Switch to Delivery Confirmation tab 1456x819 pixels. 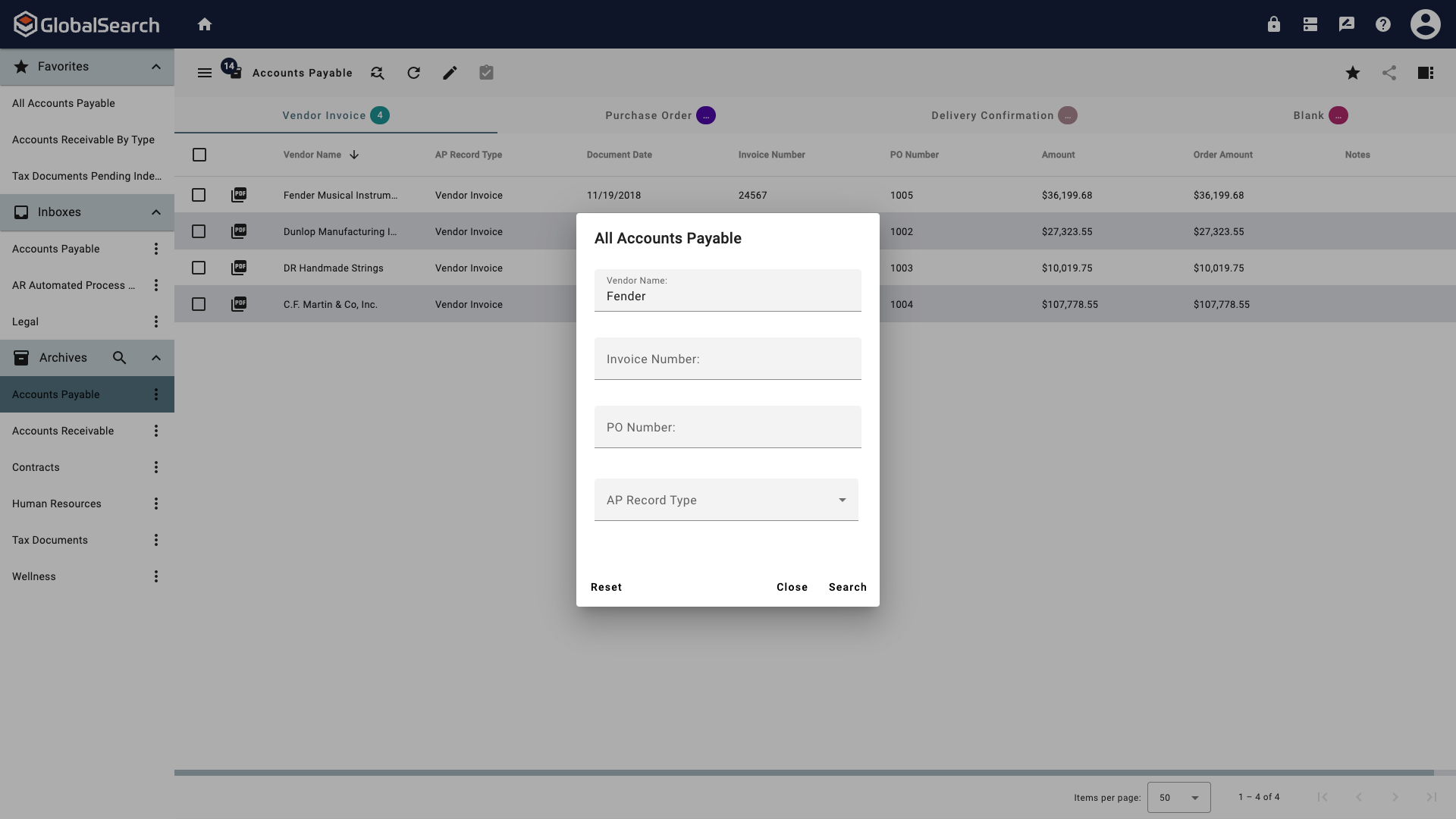(x=992, y=115)
